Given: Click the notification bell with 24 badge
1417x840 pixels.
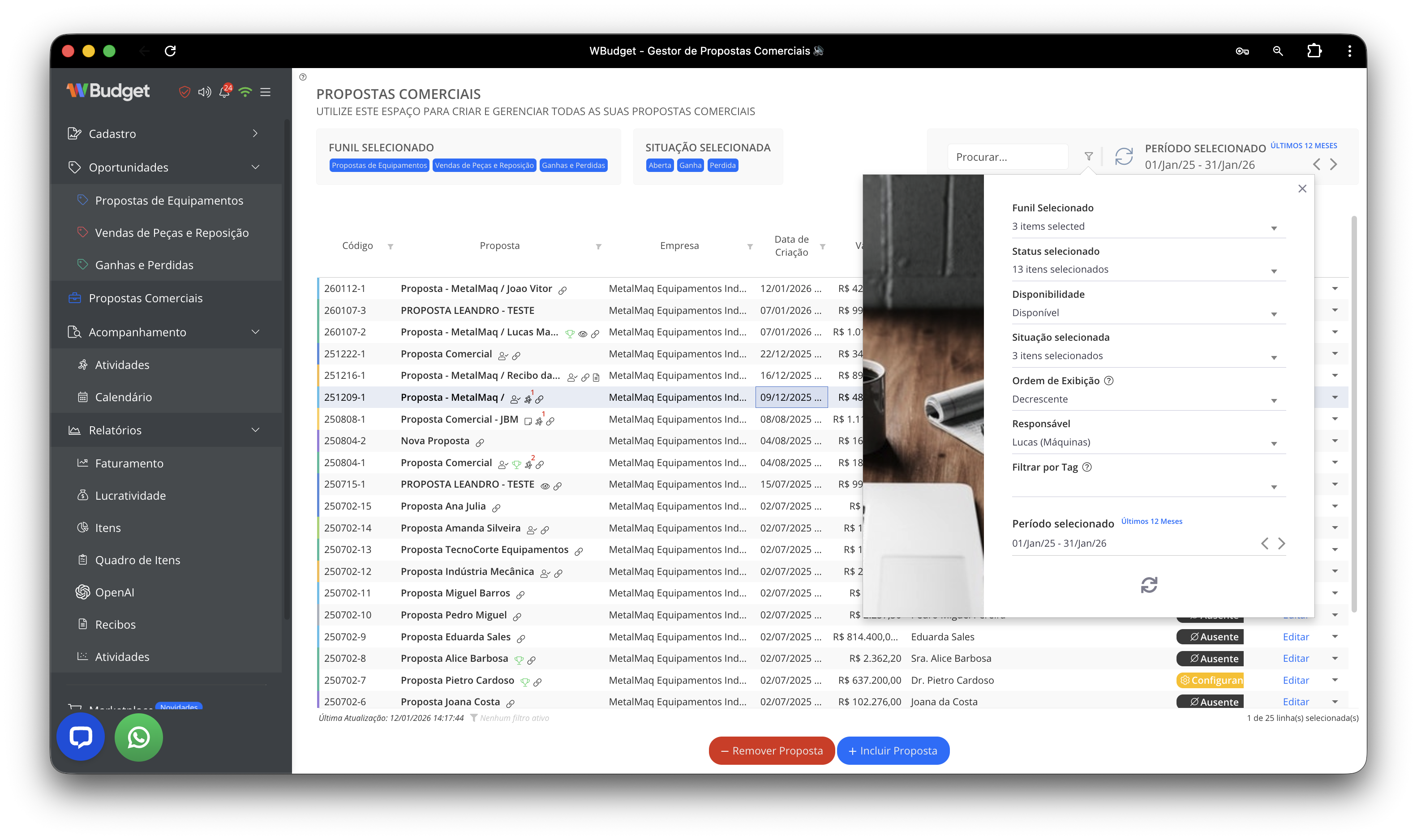Looking at the screenshot, I should coord(225,92).
